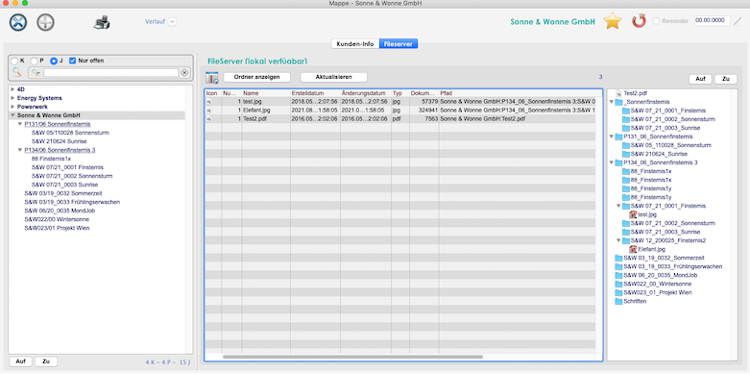Image resolution: width=750 pixels, height=375 pixels.
Task: Select the P radio button
Action: 34,61
